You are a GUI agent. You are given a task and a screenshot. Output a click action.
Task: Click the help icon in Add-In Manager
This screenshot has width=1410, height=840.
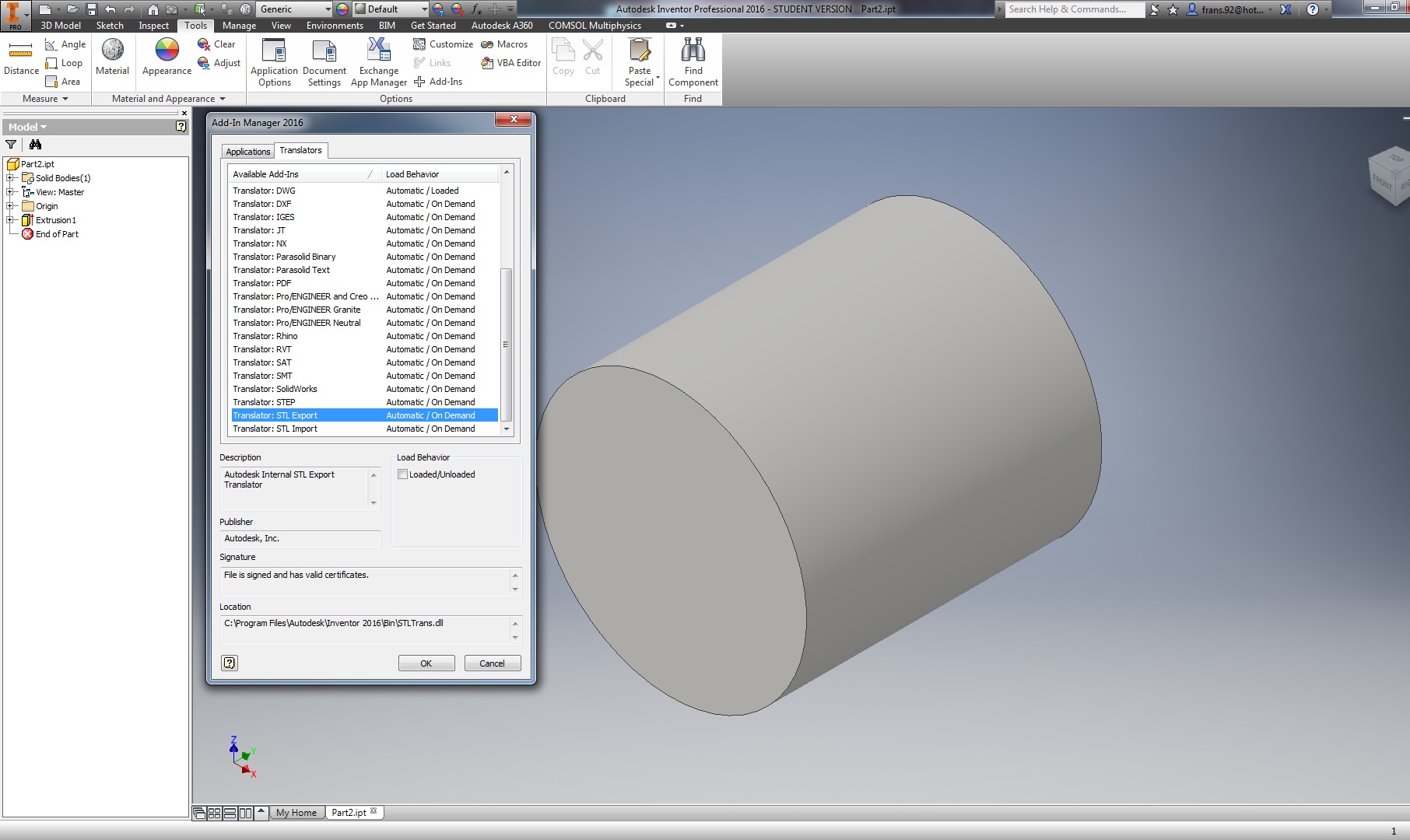pyautogui.click(x=230, y=663)
